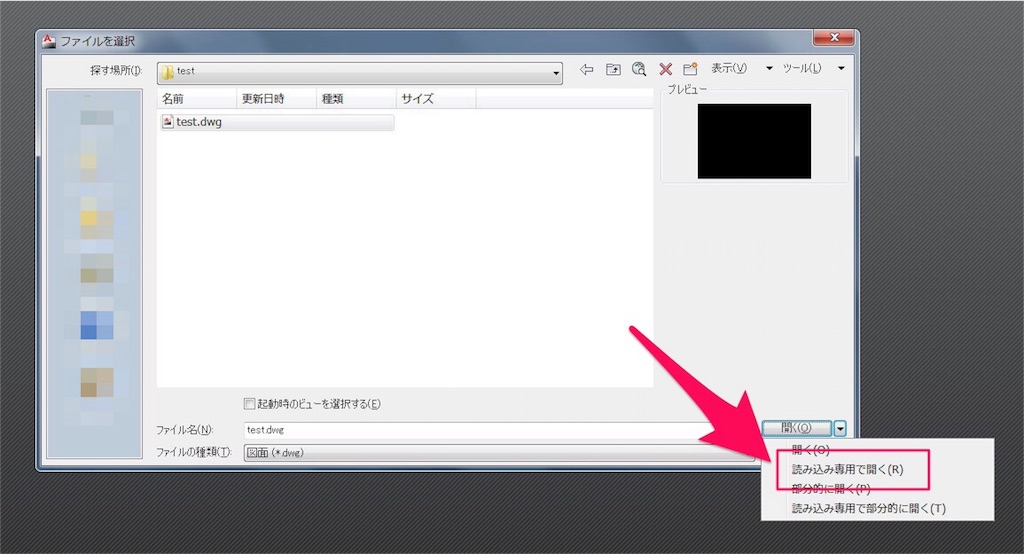Viewport: 1024px width, 554px height.
Task: Sort by 種類 column header
Action: (356, 99)
